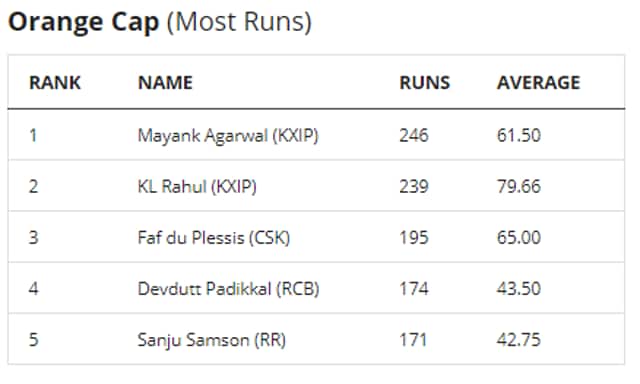Click the AVERAGE column header
The height and width of the screenshot is (384, 640).
click(x=538, y=83)
